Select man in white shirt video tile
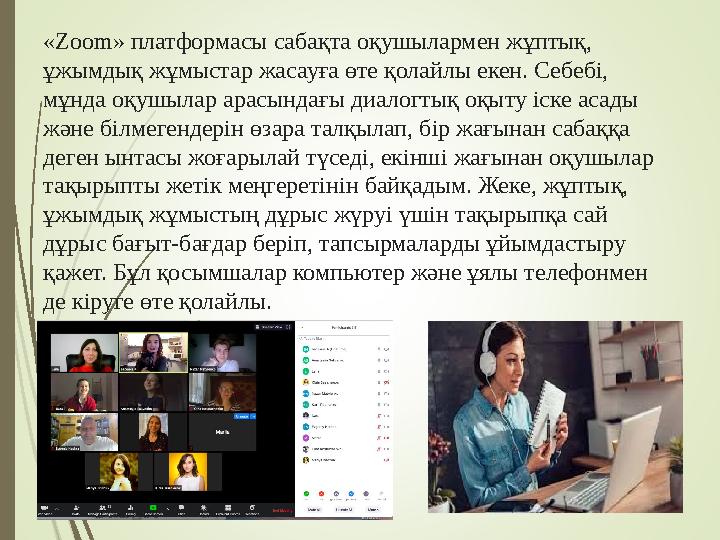Image resolution: width=720 pixels, height=540 pixels. pos(84,432)
